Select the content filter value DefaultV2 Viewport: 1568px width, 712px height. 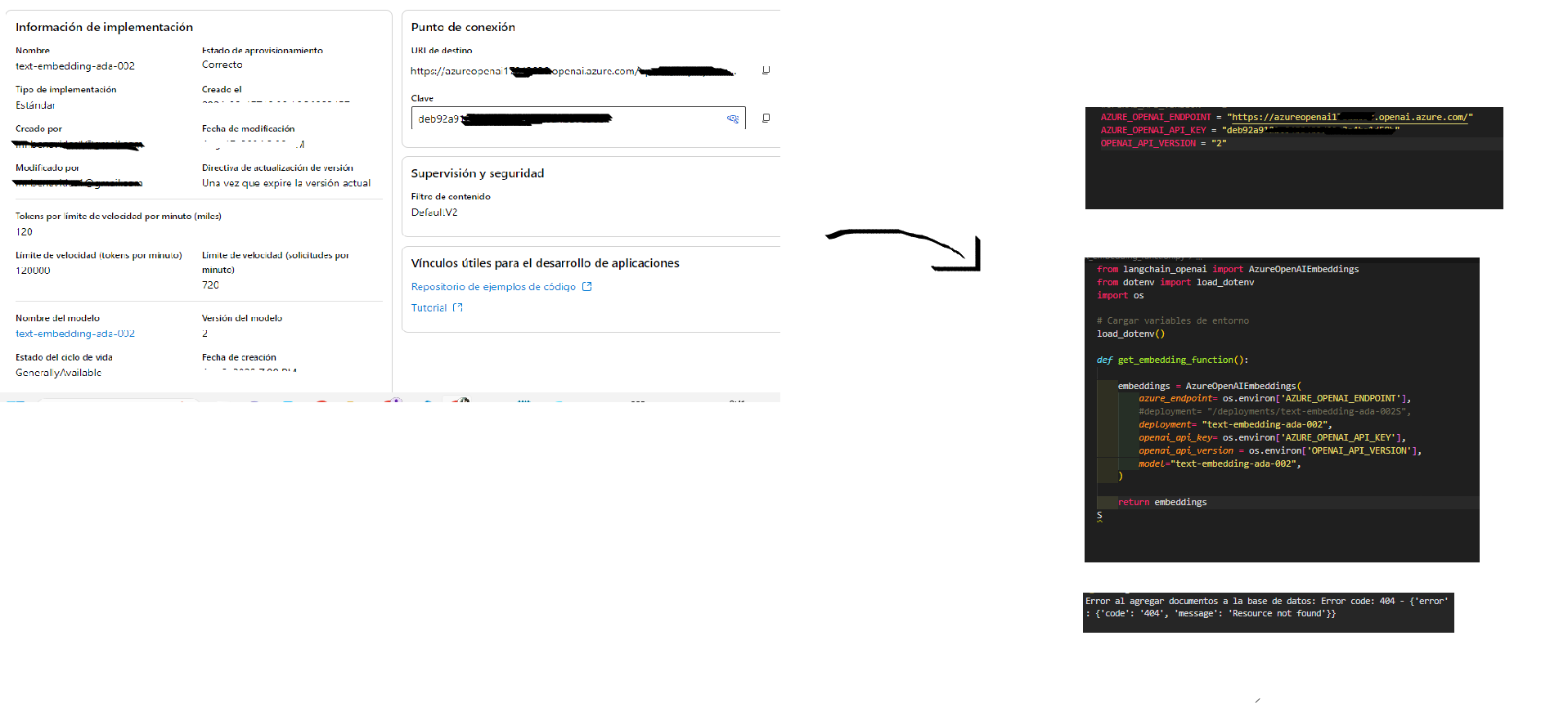(x=434, y=213)
